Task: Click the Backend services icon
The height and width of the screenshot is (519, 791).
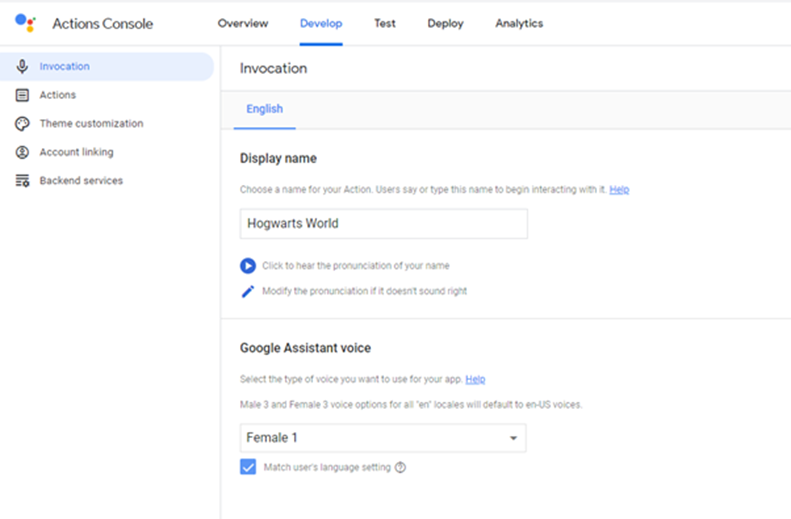Action: (22, 181)
